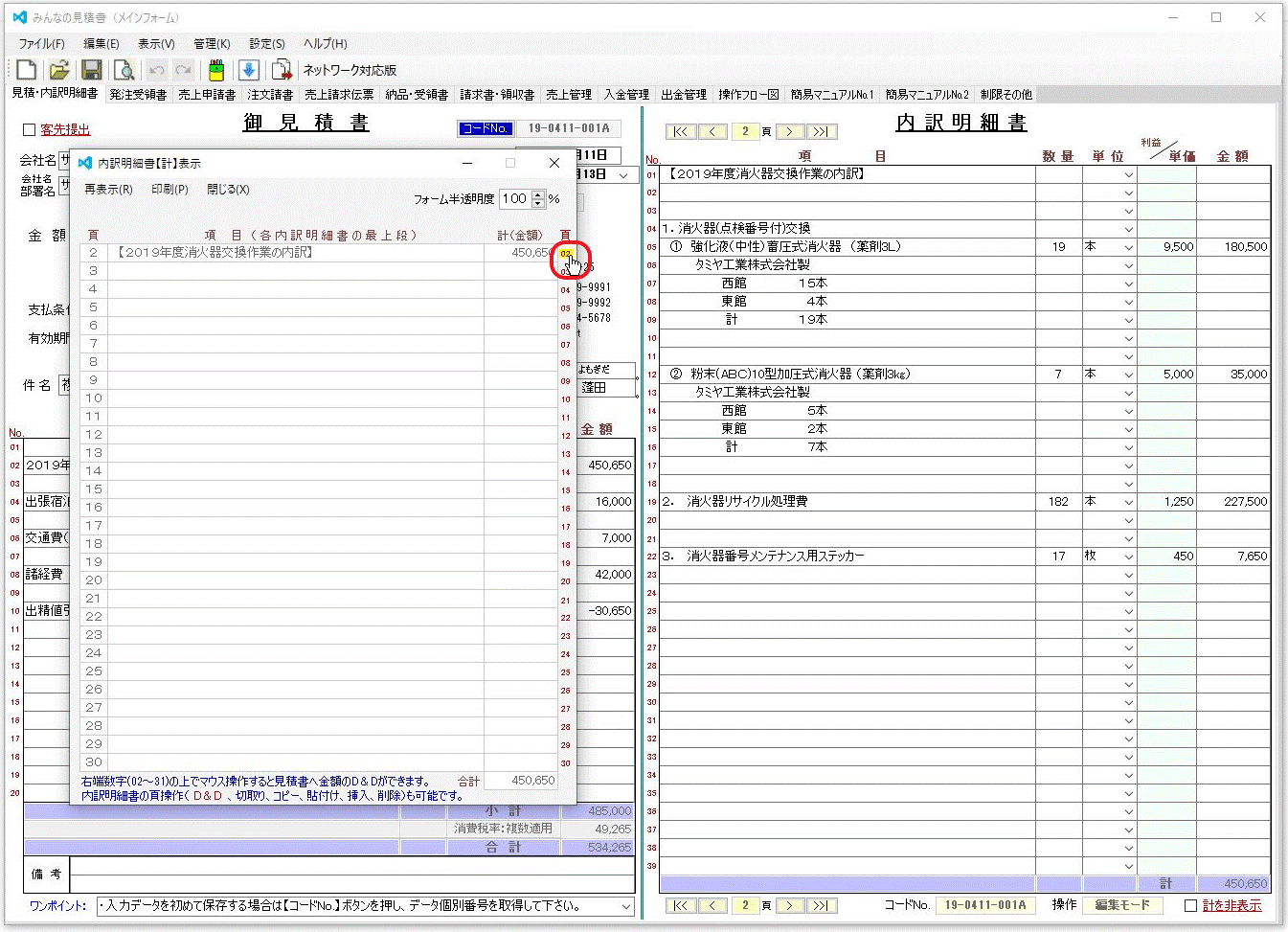
Task: Open print preview with the magnifier icon
Action: click(x=124, y=70)
